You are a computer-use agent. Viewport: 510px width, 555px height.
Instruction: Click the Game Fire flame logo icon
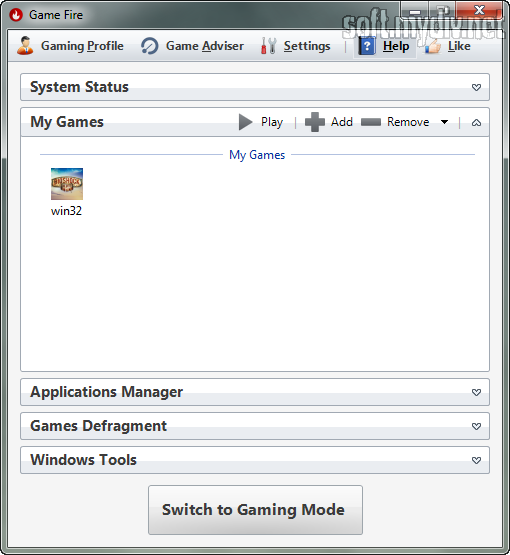pyautogui.click(x=16, y=15)
